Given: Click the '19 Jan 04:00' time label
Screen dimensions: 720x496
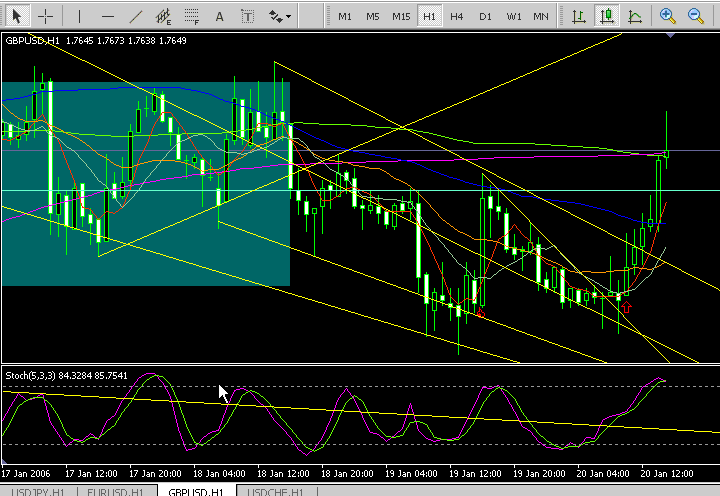Looking at the screenshot, I should (411, 473).
